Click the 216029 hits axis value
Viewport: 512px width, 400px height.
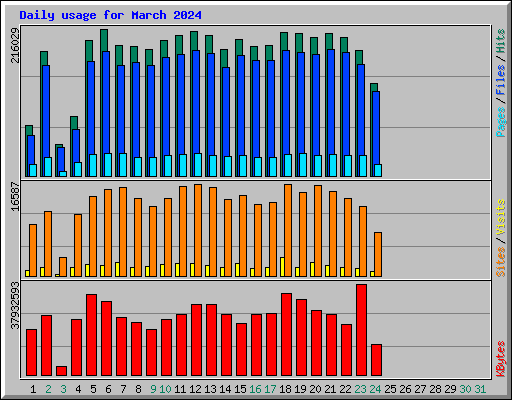pos(15,45)
